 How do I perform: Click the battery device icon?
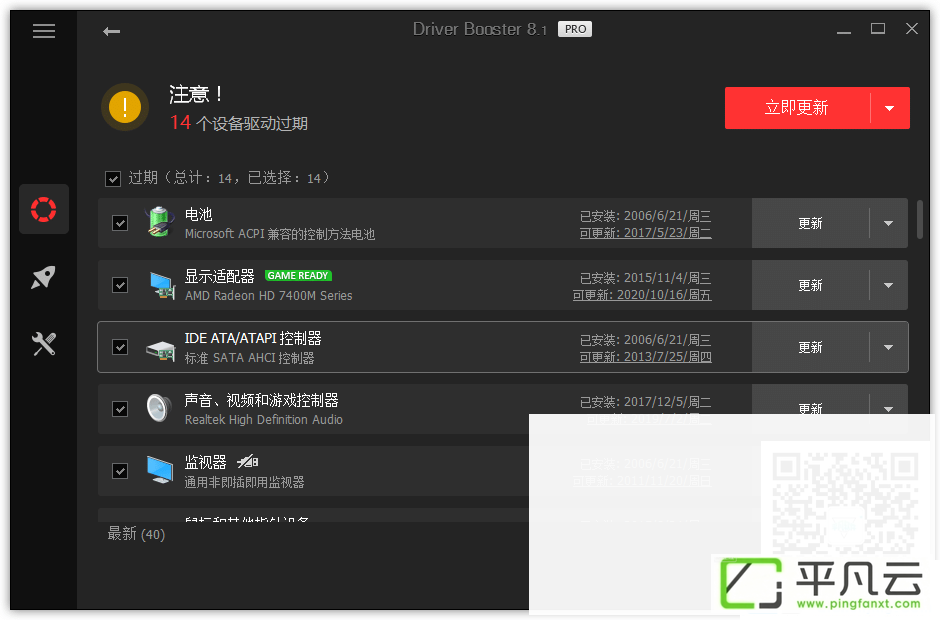[x=159, y=222]
